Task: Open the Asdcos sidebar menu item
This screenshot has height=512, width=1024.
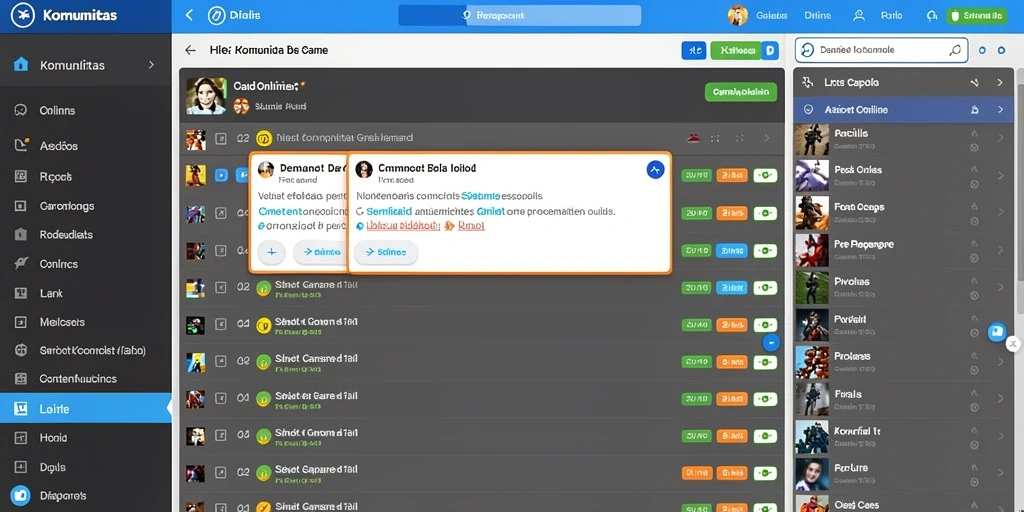Action: [86, 146]
